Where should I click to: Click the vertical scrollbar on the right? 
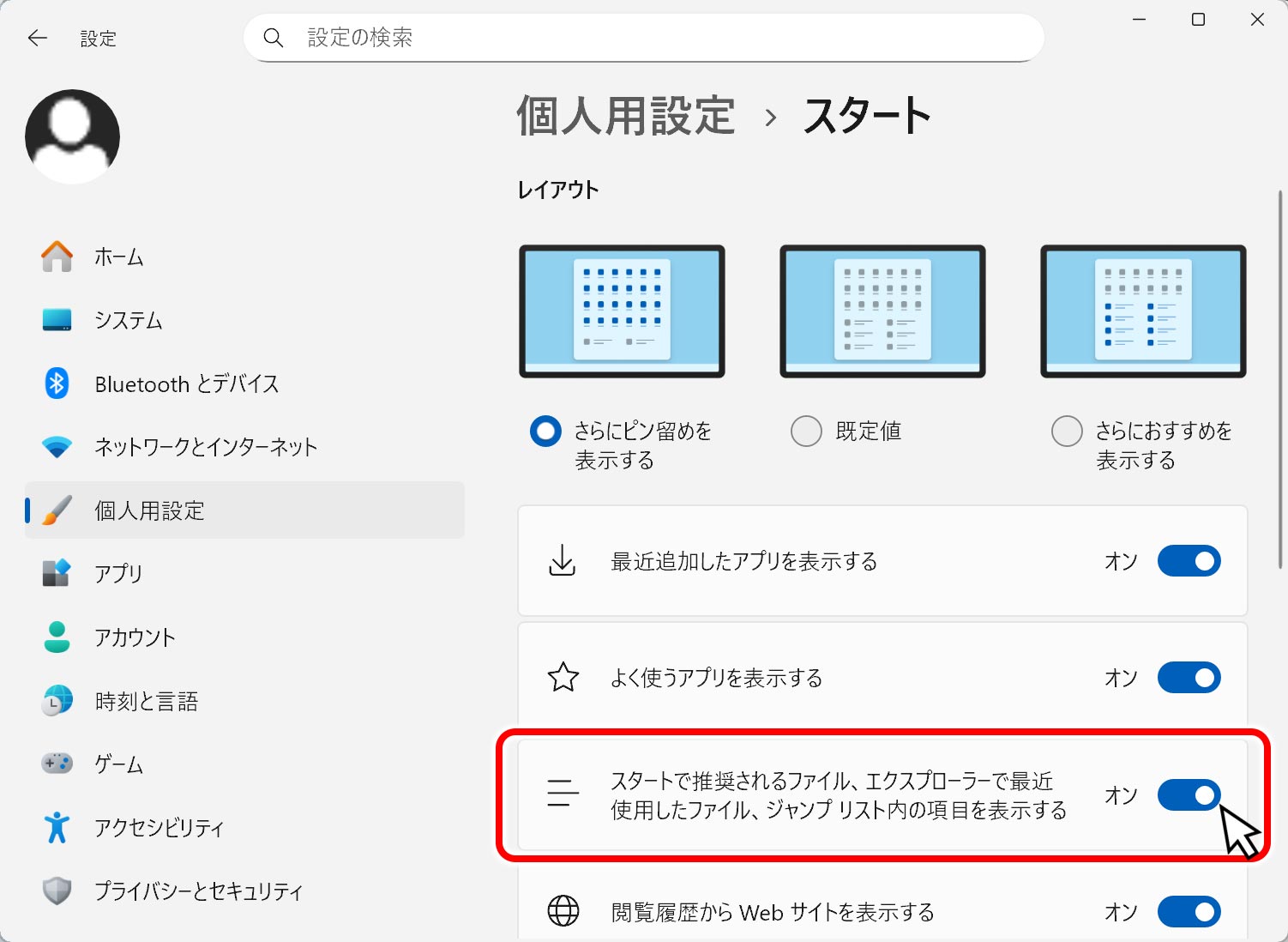1280,377
